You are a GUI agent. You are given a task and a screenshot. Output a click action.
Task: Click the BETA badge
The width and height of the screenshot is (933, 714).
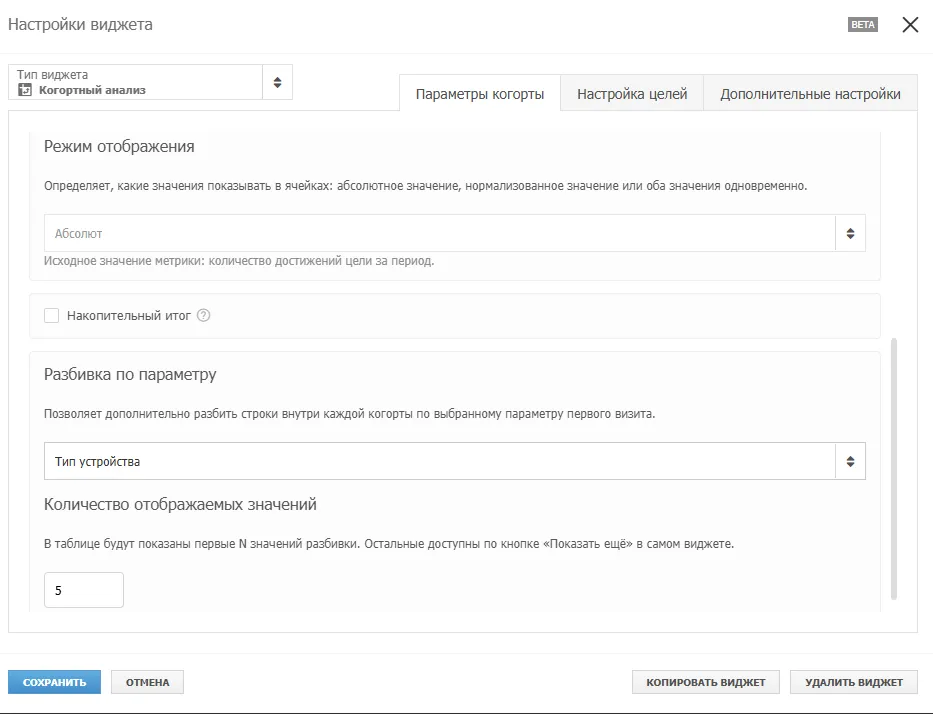pos(863,24)
